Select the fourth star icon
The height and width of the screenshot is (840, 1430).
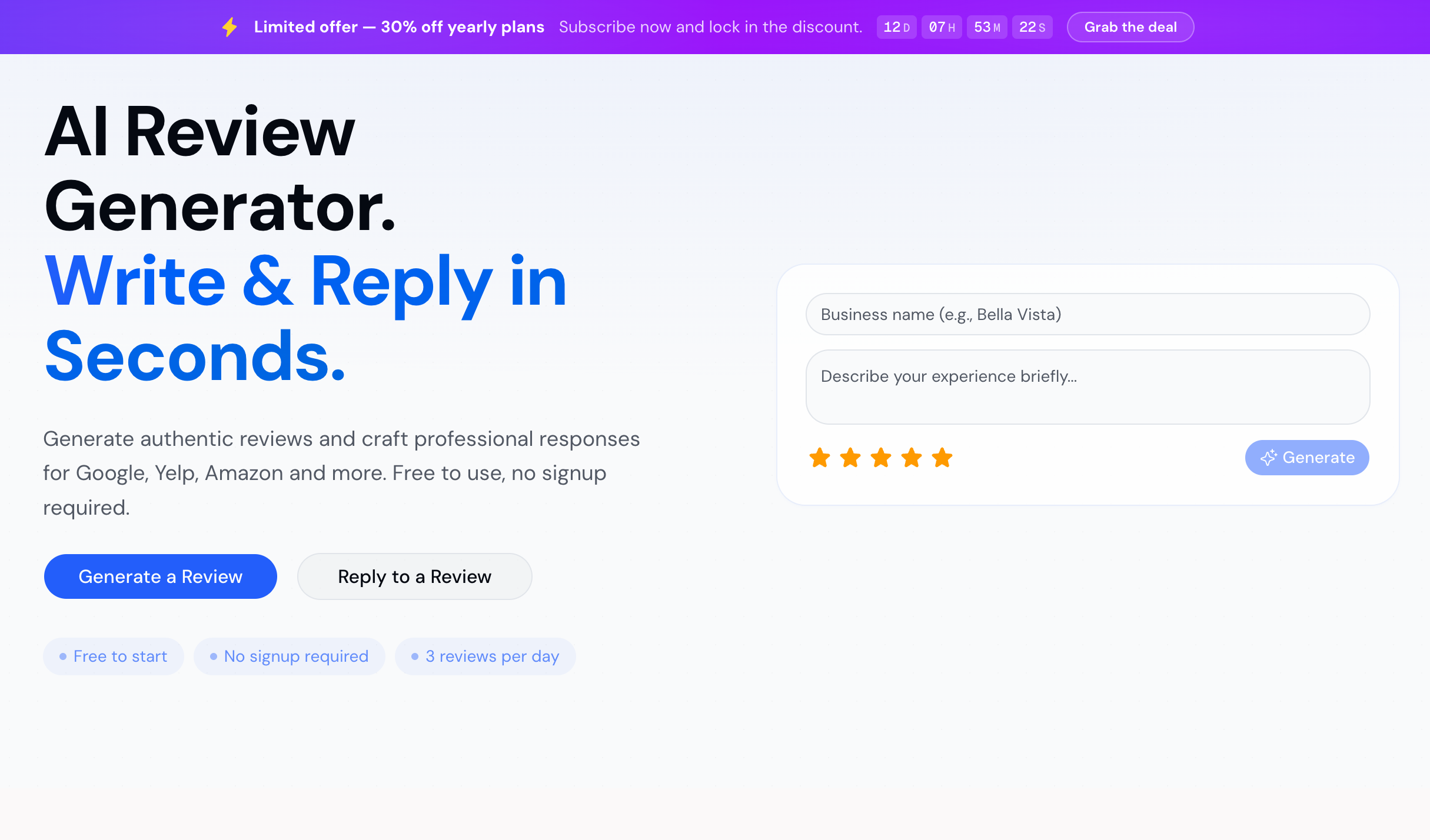coord(912,458)
